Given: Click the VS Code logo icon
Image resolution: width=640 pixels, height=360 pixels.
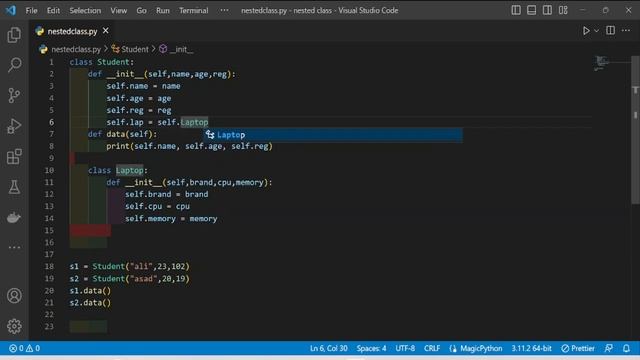Looking at the screenshot, I should pyautogui.click(x=11, y=10).
